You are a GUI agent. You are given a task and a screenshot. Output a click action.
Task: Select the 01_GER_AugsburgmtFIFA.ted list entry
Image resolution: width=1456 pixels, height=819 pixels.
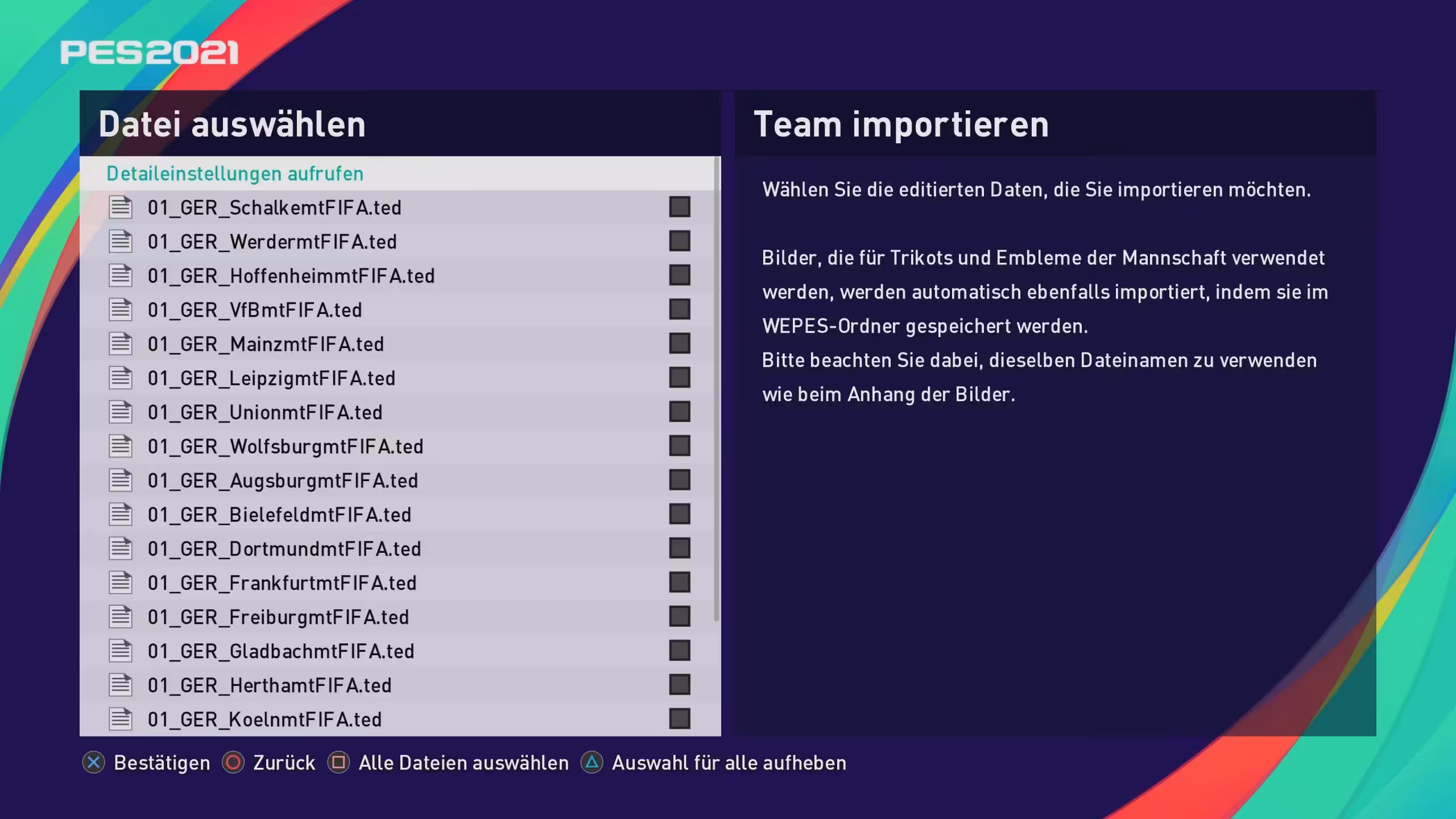click(283, 481)
